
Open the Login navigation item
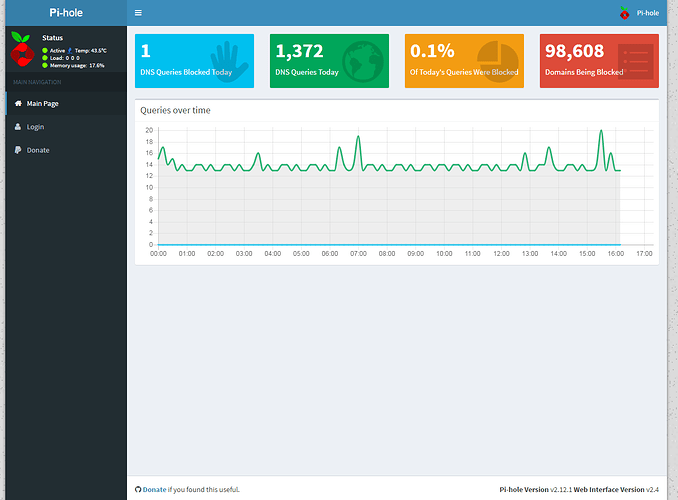[66, 127]
